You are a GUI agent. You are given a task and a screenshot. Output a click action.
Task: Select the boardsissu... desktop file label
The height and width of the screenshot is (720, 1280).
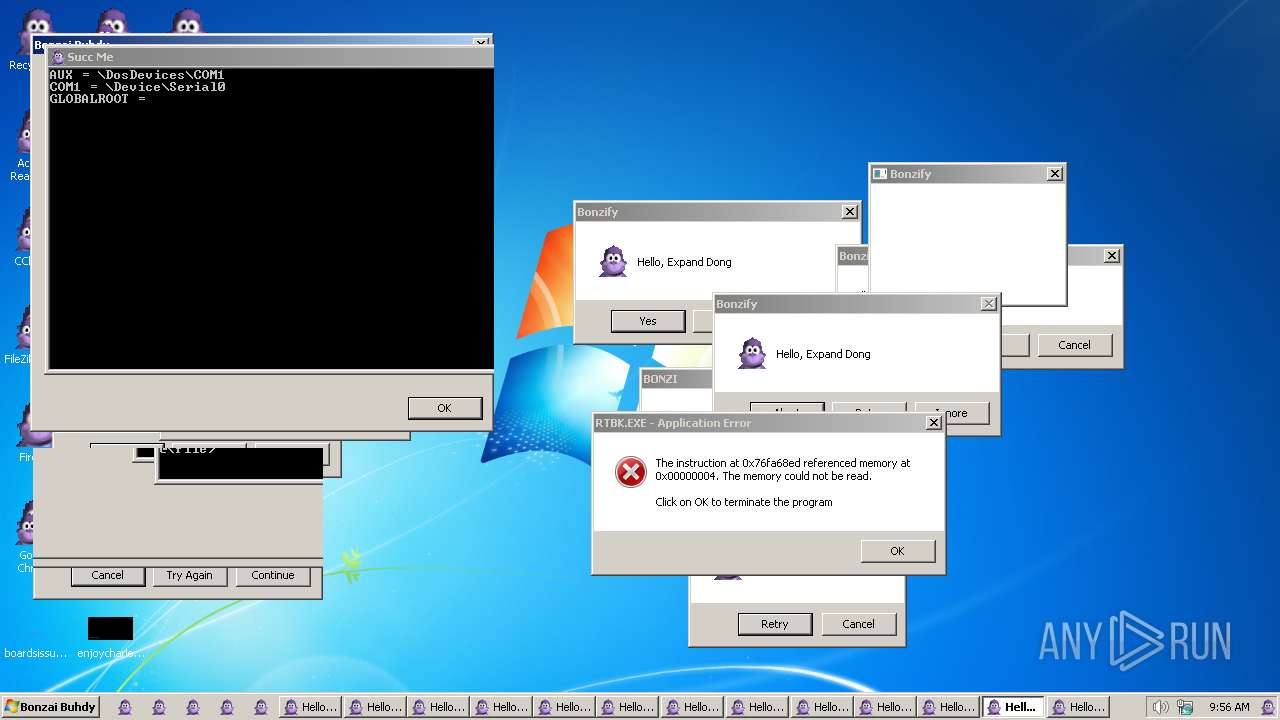click(x=36, y=653)
